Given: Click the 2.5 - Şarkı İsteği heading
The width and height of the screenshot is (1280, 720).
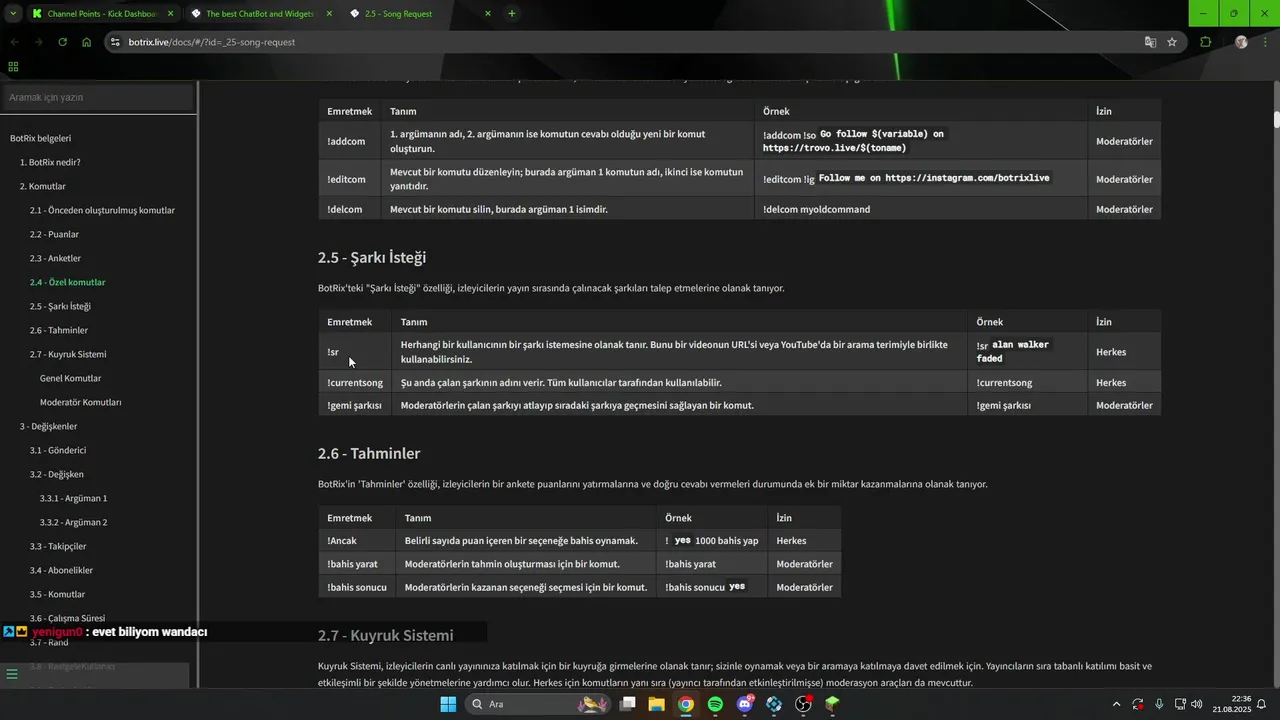Looking at the screenshot, I should pos(372,257).
